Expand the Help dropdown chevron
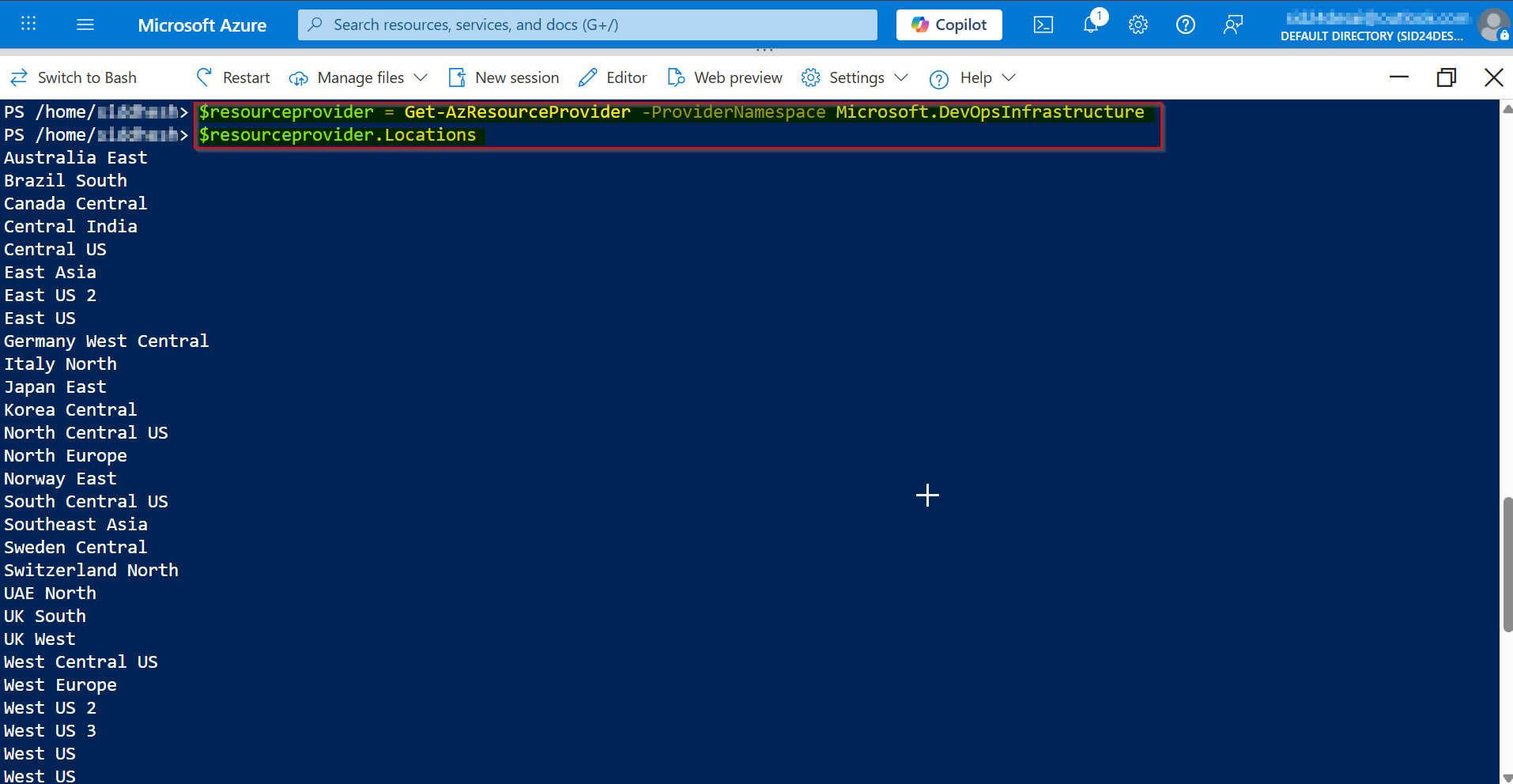 pos(1009,77)
